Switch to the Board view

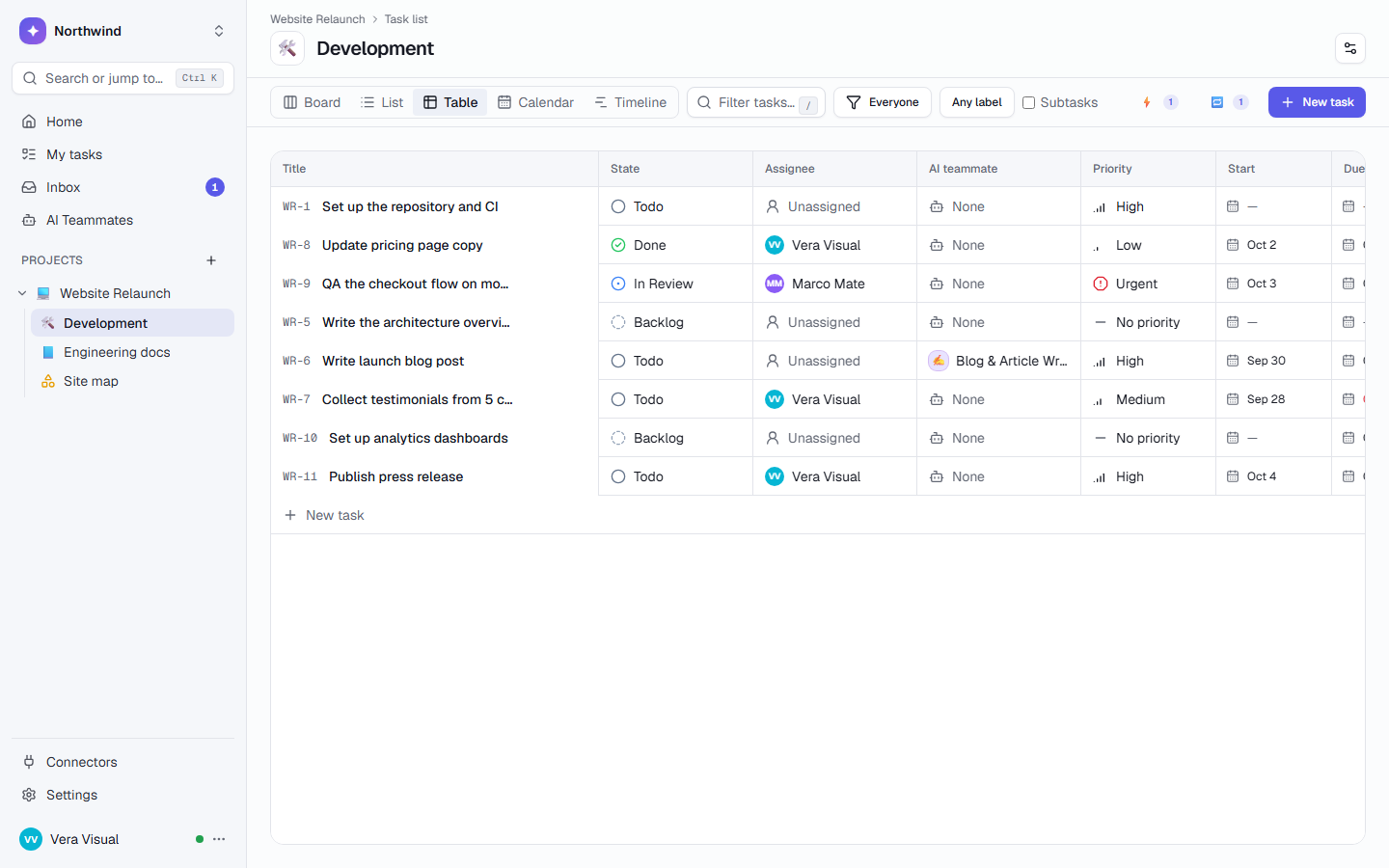(x=312, y=102)
